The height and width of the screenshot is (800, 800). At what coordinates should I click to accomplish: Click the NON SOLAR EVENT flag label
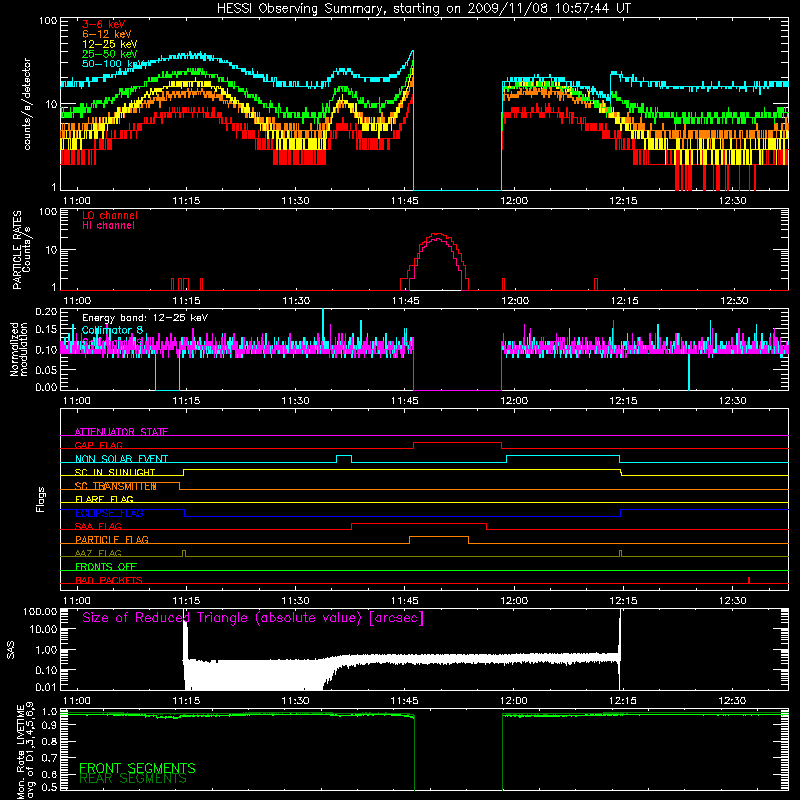point(121,459)
